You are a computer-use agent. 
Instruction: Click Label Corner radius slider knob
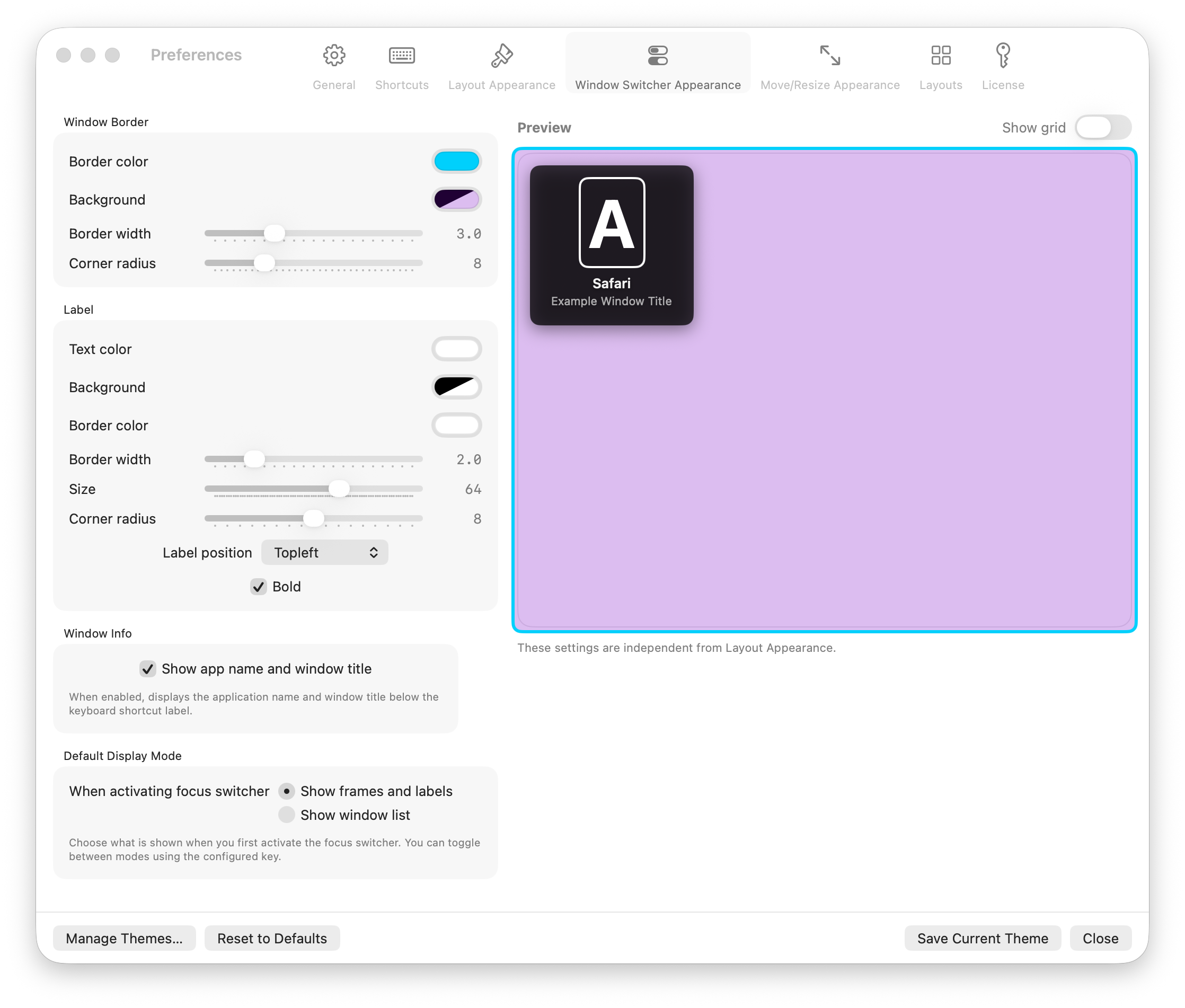coord(313,518)
